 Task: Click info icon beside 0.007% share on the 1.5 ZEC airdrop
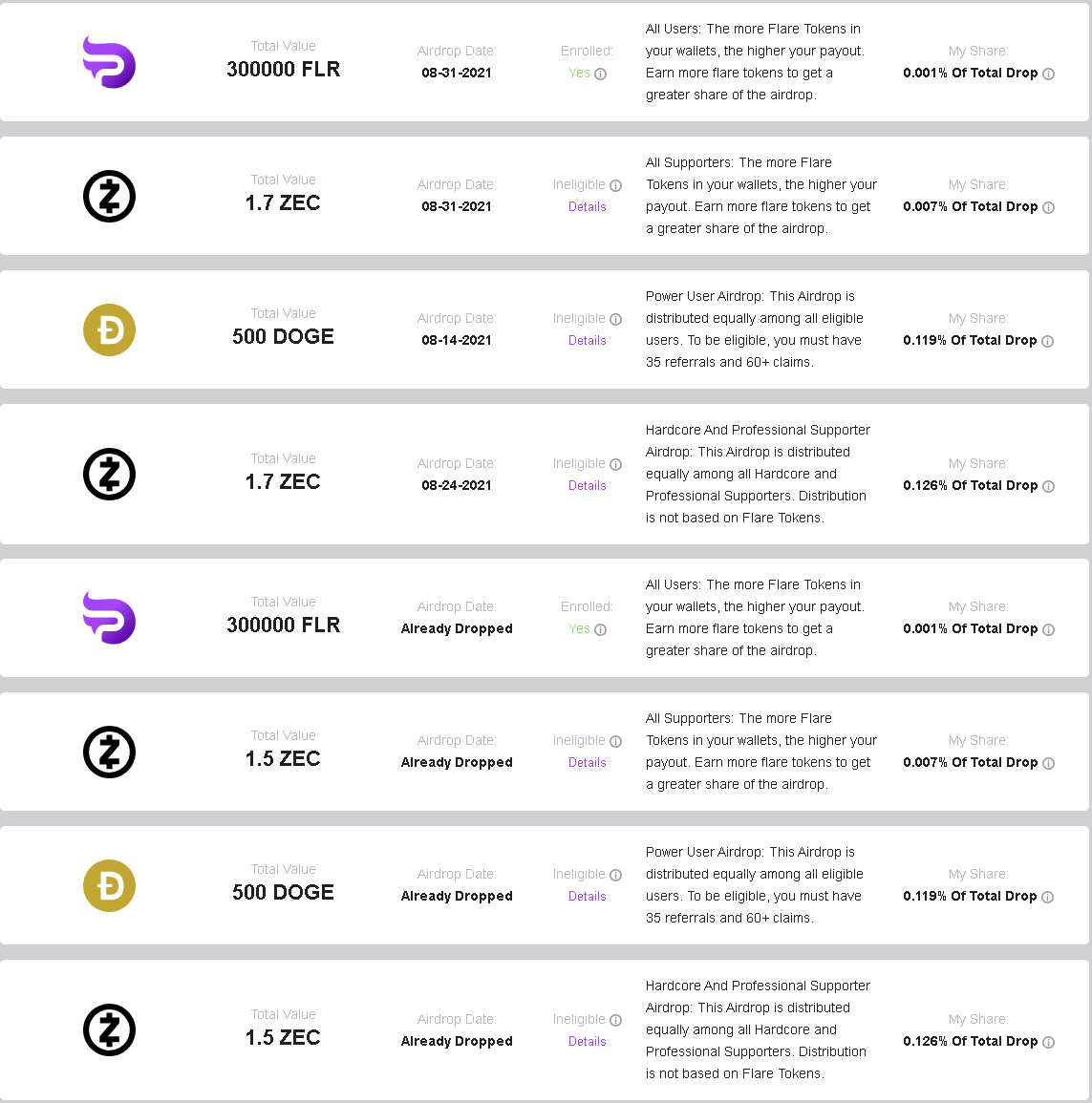(x=1048, y=763)
